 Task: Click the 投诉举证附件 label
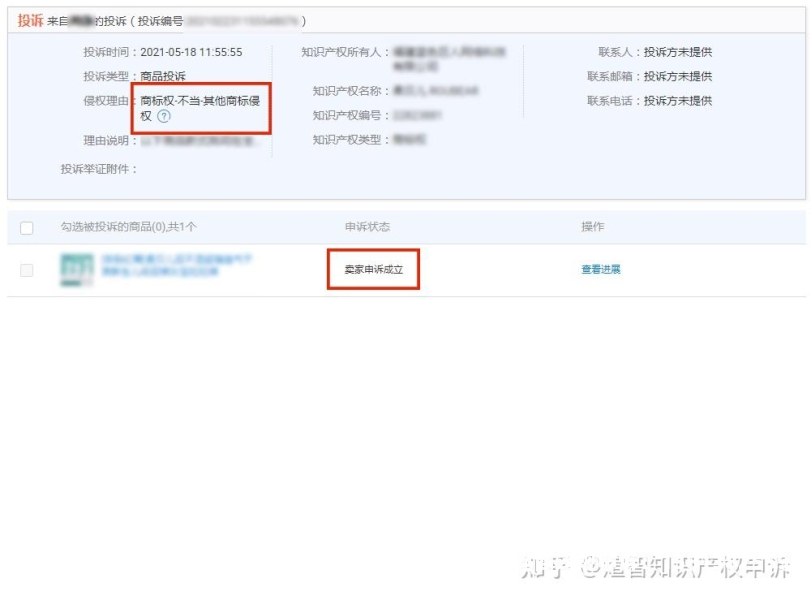[98, 169]
